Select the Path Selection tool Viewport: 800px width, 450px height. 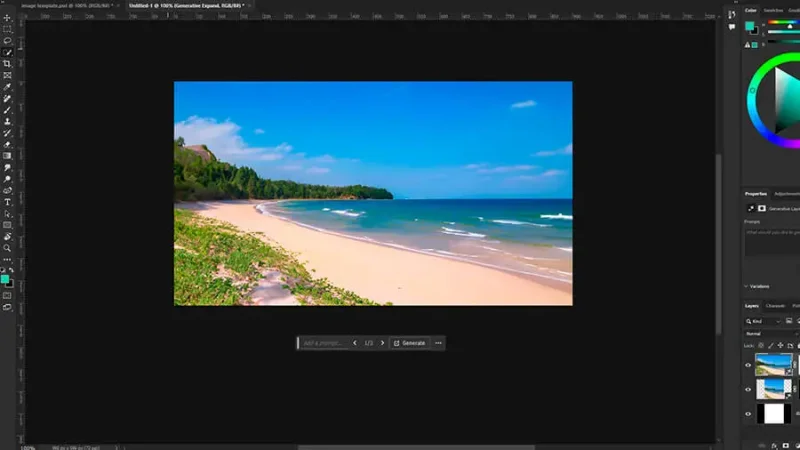point(7,214)
